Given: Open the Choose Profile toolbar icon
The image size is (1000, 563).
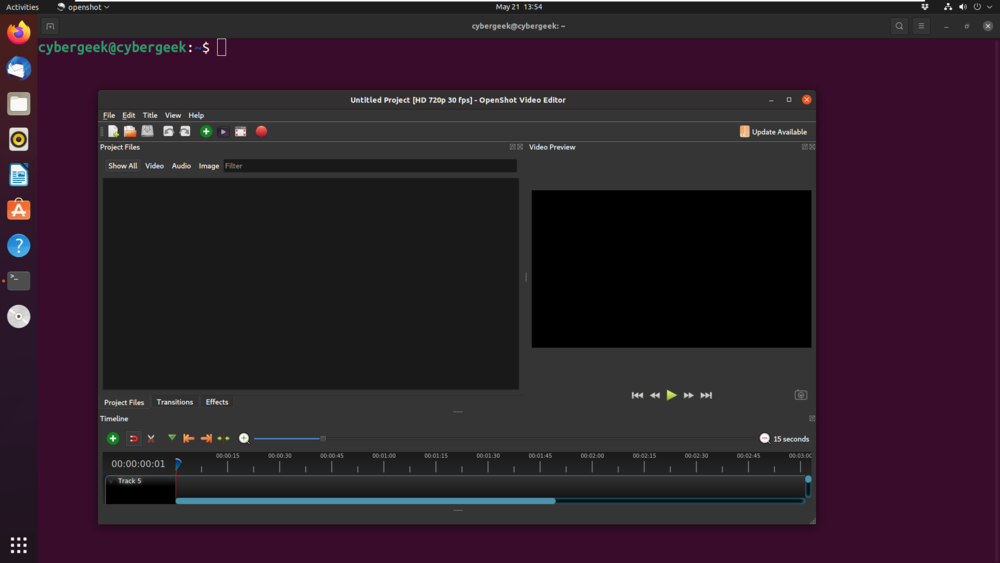Looking at the screenshot, I should click(223, 132).
